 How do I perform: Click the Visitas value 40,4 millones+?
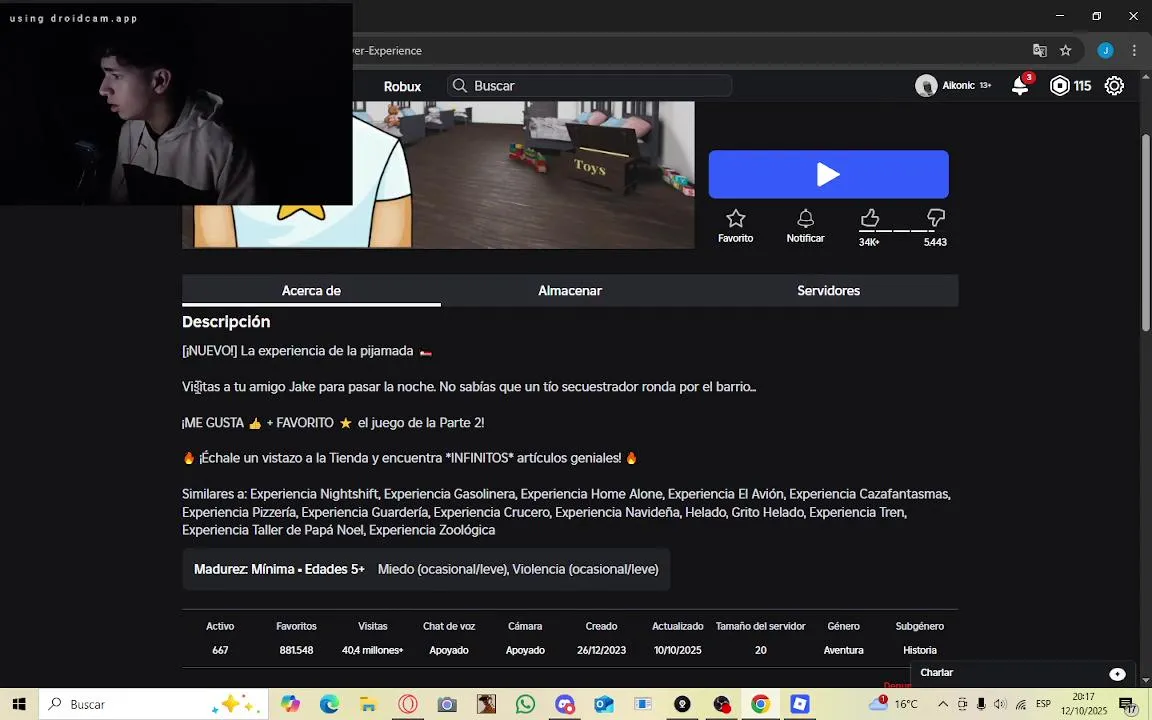[372, 650]
